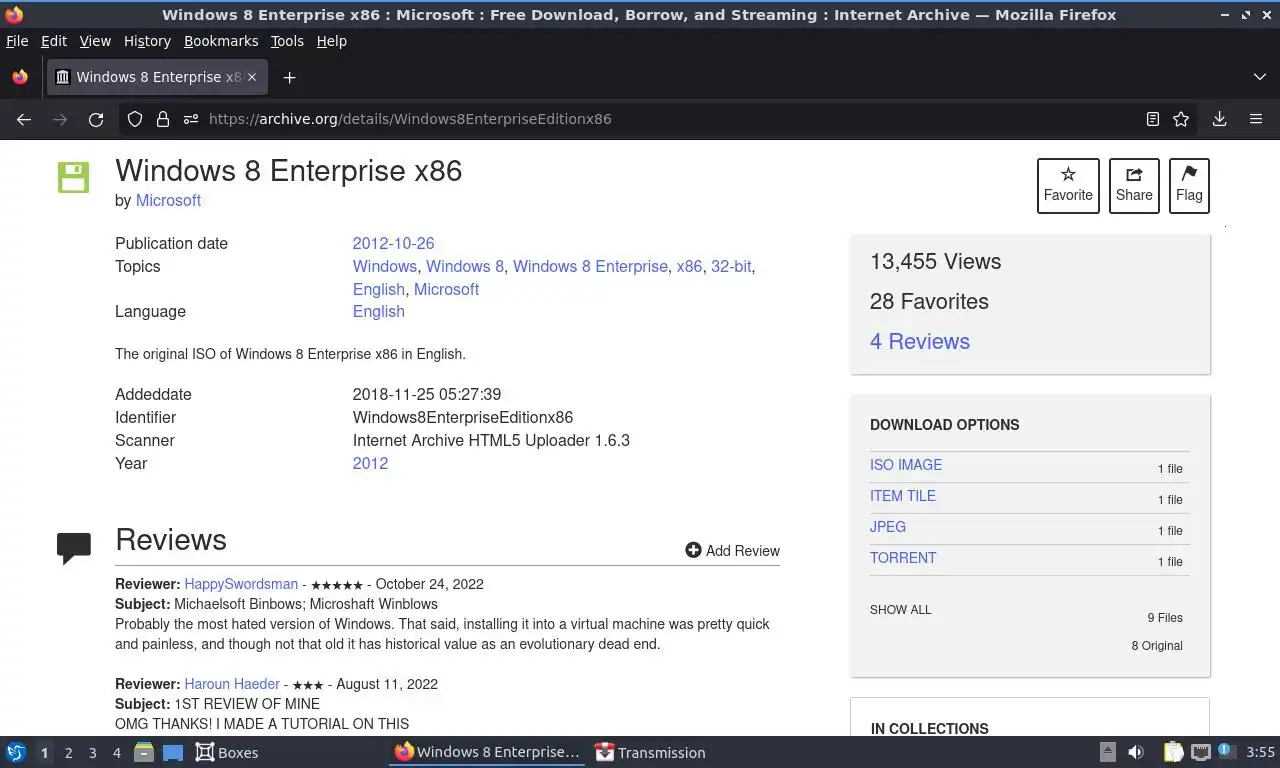1280x768 pixels.
Task: Switch to workspace 2
Action: pyautogui.click(x=68, y=753)
